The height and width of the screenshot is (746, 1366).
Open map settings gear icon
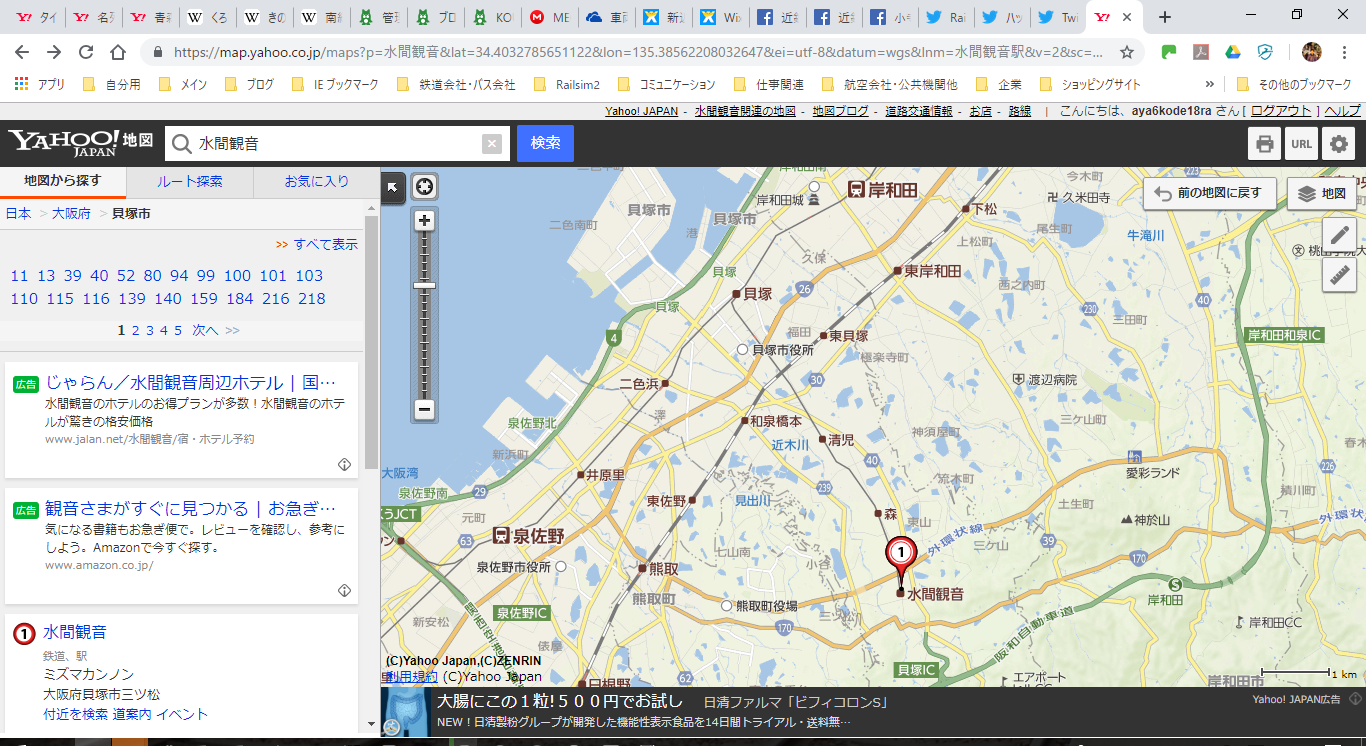point(1338,144)
